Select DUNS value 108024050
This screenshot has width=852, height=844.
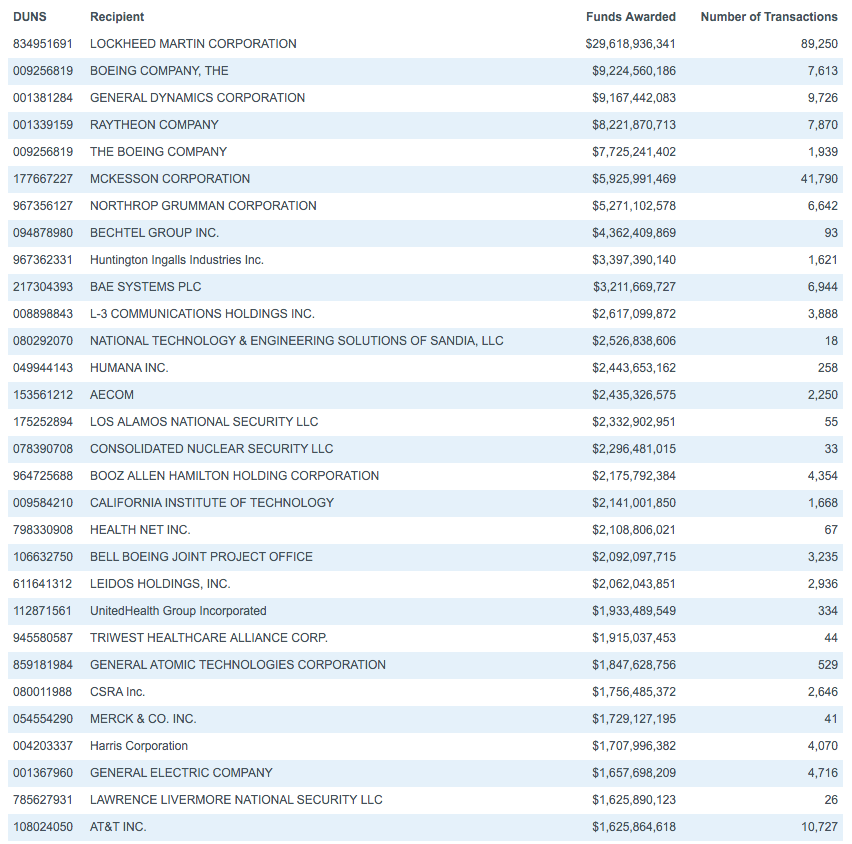[x=42, y=827]
